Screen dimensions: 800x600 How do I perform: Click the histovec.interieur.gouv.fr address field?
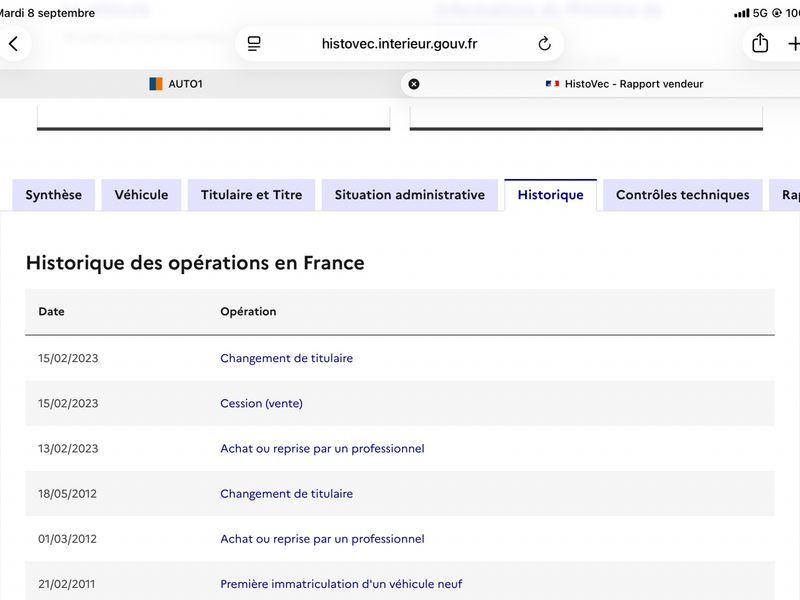click(399, 44)
